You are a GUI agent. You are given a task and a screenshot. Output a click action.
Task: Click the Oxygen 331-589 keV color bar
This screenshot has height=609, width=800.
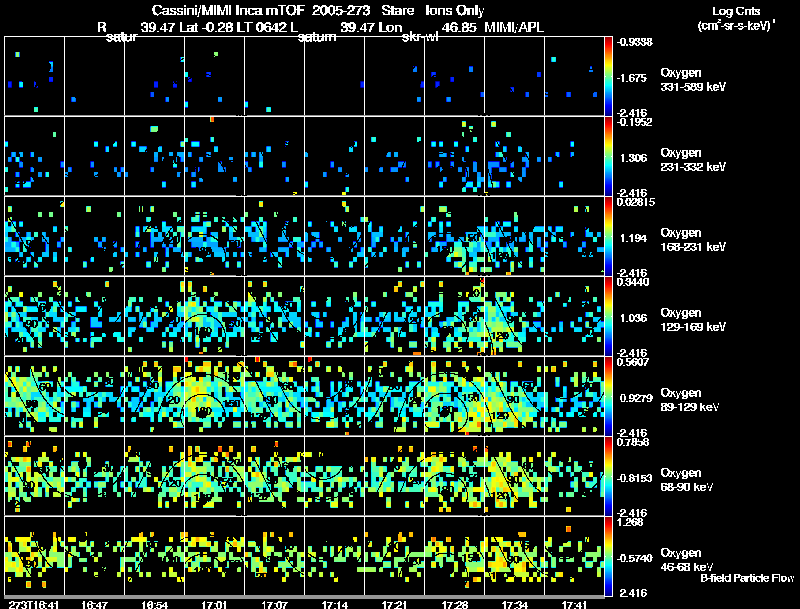click(608, 76)
